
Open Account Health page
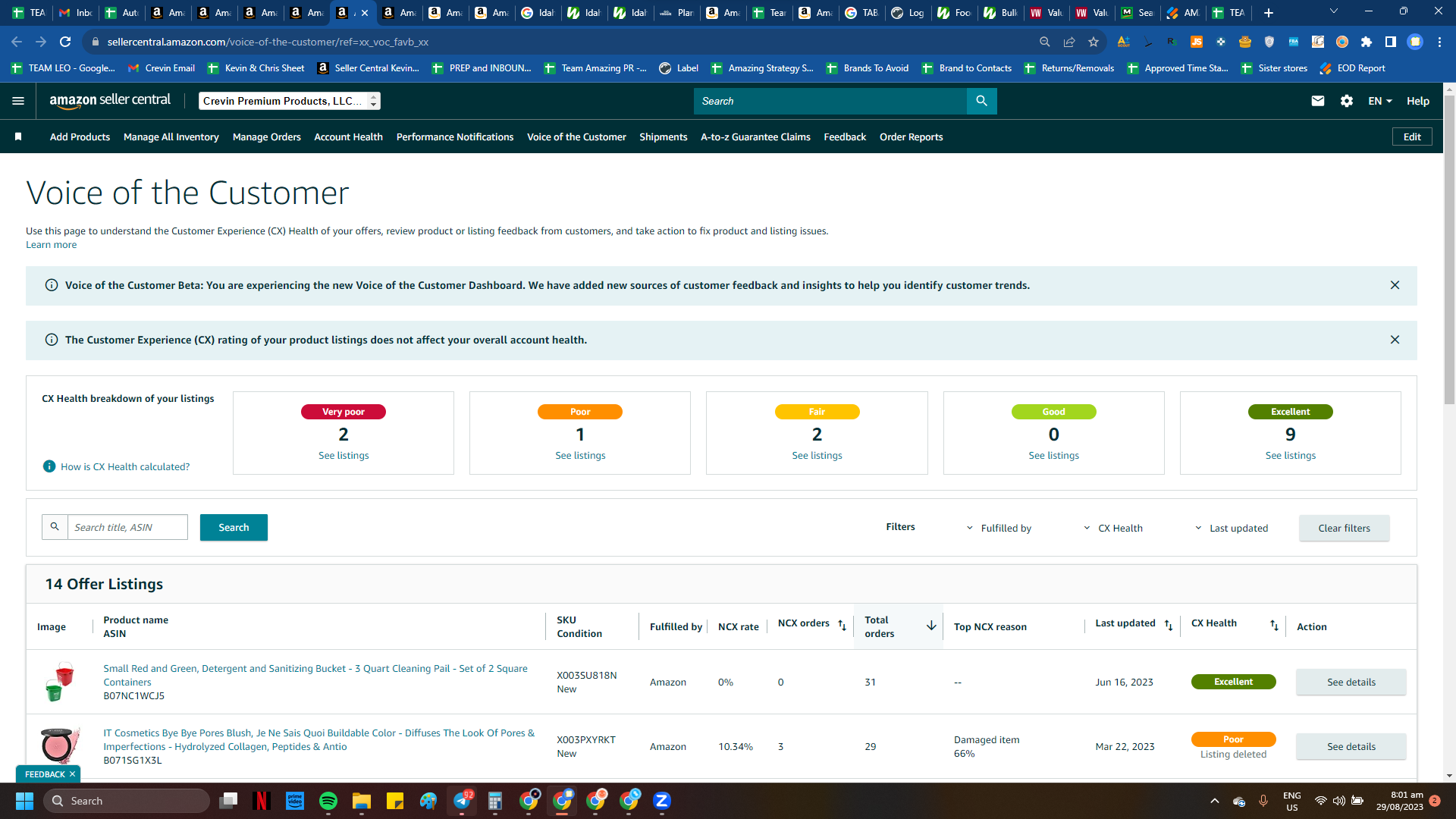pos(349,136)
